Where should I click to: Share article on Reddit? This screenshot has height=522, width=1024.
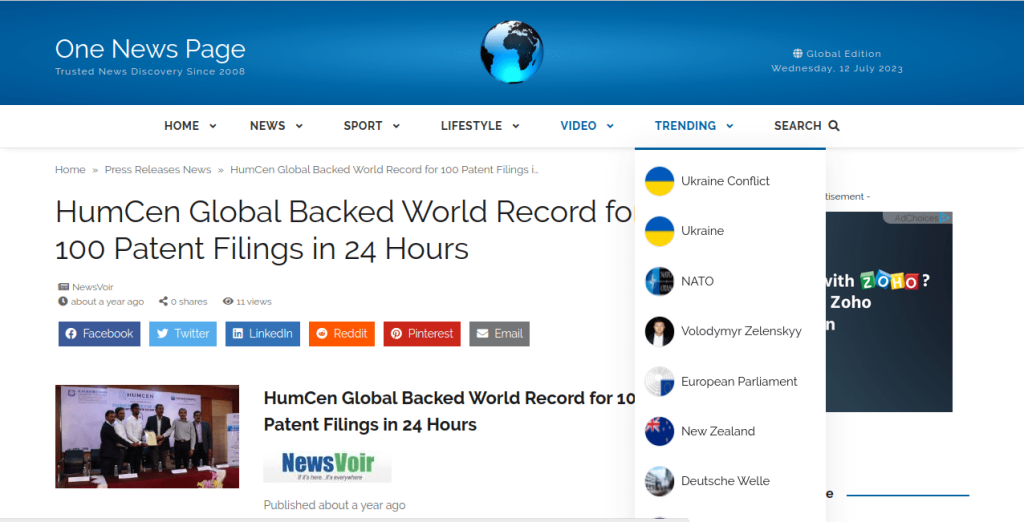point(342,334)
